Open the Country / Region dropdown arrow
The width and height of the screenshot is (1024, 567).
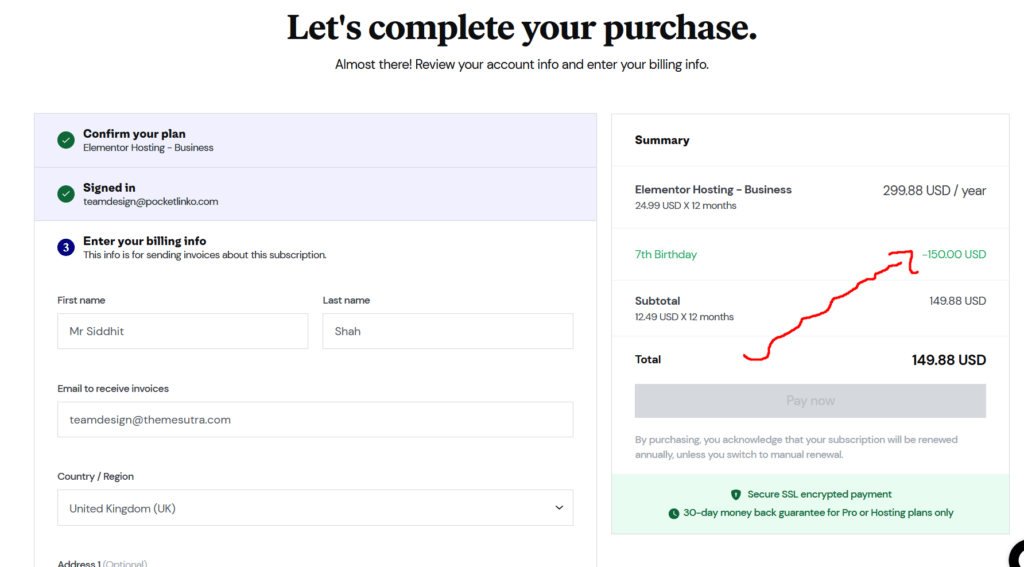[559, 508]
